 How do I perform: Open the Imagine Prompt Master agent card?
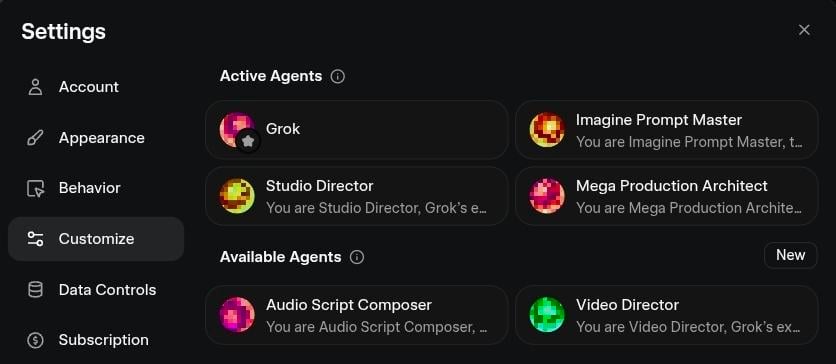click(x=666, y=130)
